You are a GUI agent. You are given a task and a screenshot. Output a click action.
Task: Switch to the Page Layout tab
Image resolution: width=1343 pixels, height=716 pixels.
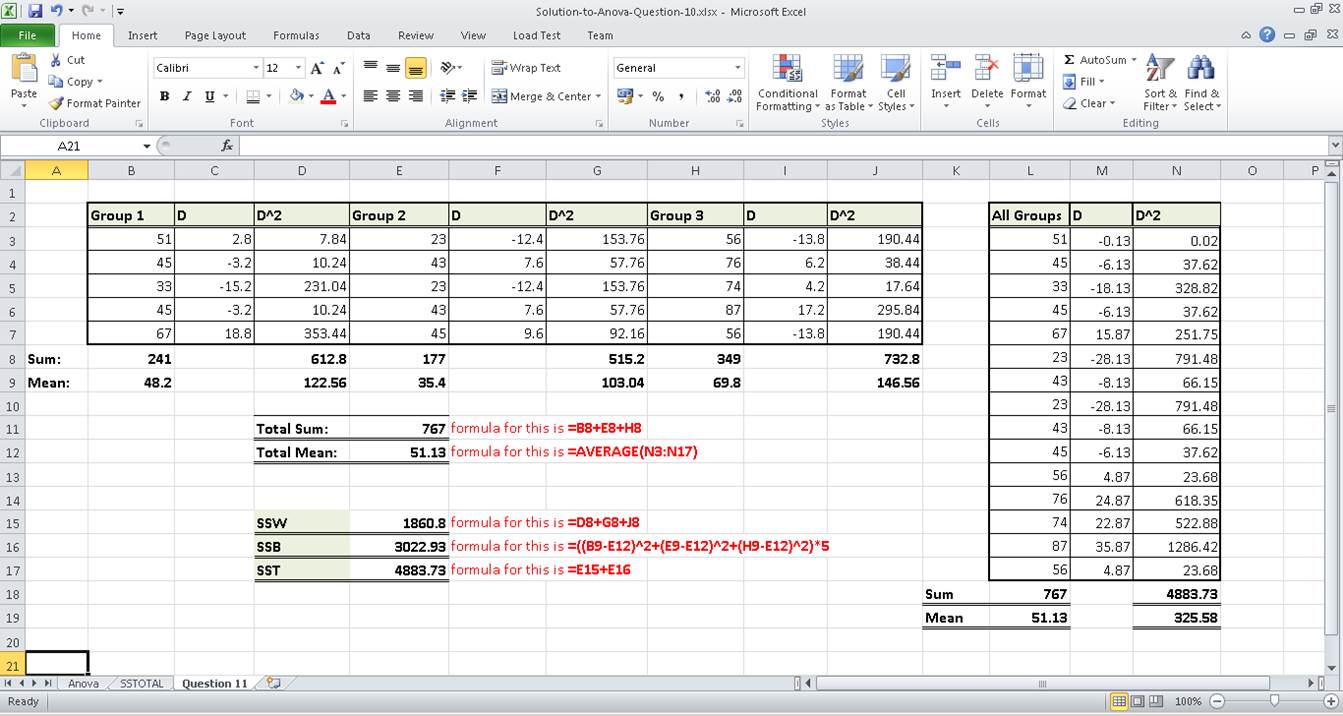tap(215, 35)
